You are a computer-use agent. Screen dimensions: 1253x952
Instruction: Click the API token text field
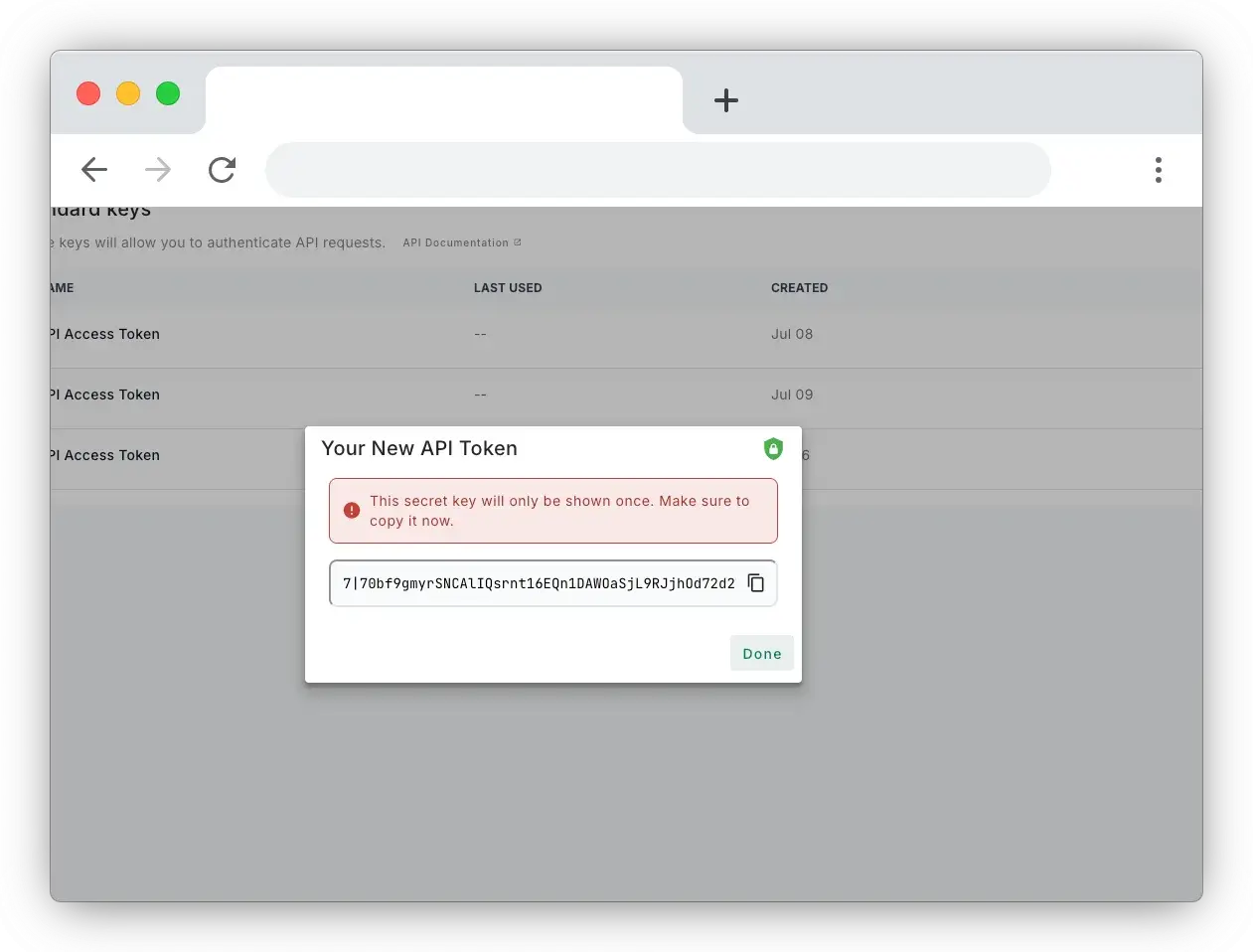pos(552,583)
